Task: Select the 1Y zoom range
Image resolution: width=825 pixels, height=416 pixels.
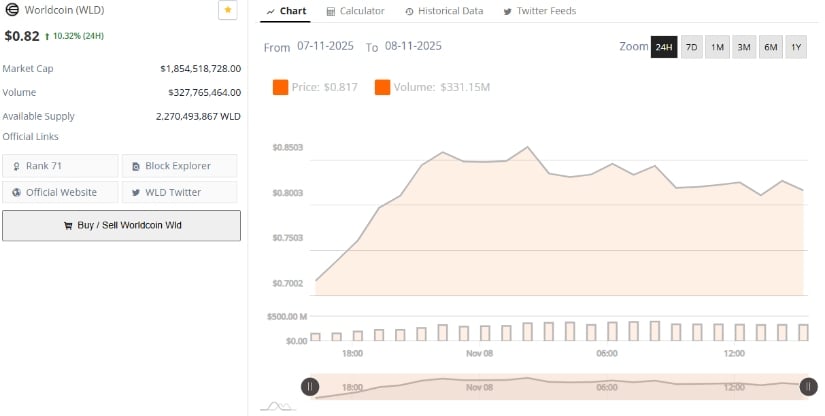Action: click(796, 47)
